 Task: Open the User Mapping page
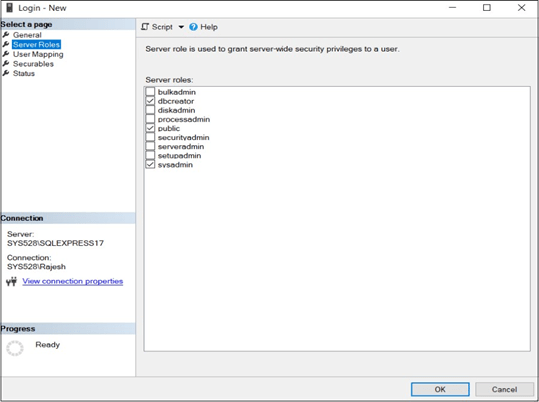(x=38, y=54)
